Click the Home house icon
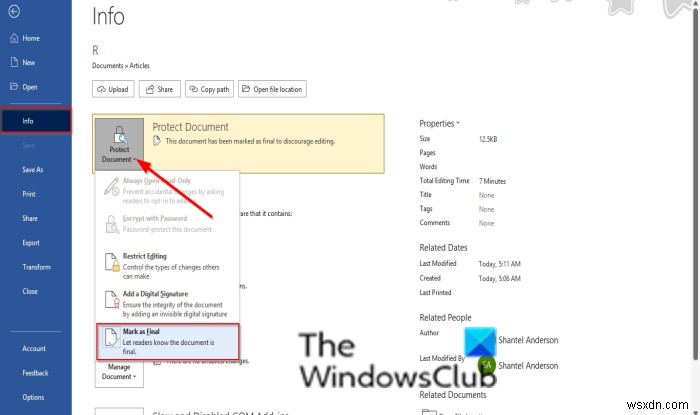 (14, 38)
